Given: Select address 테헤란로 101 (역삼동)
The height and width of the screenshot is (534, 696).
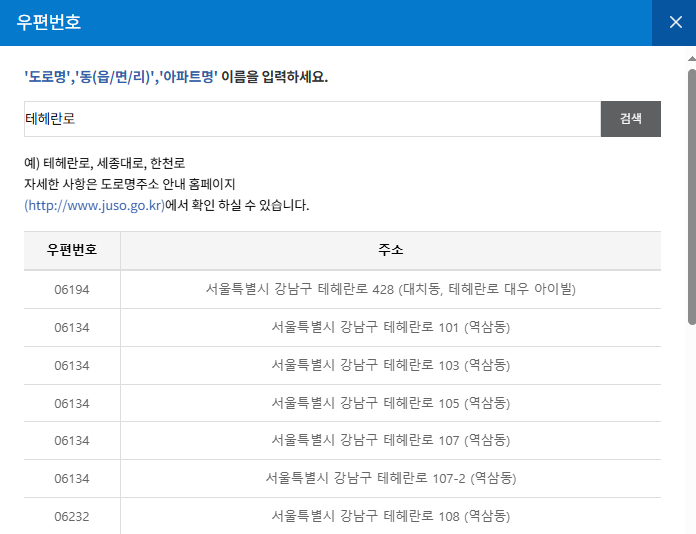Looking at the screenshot, I should (391, 328).
